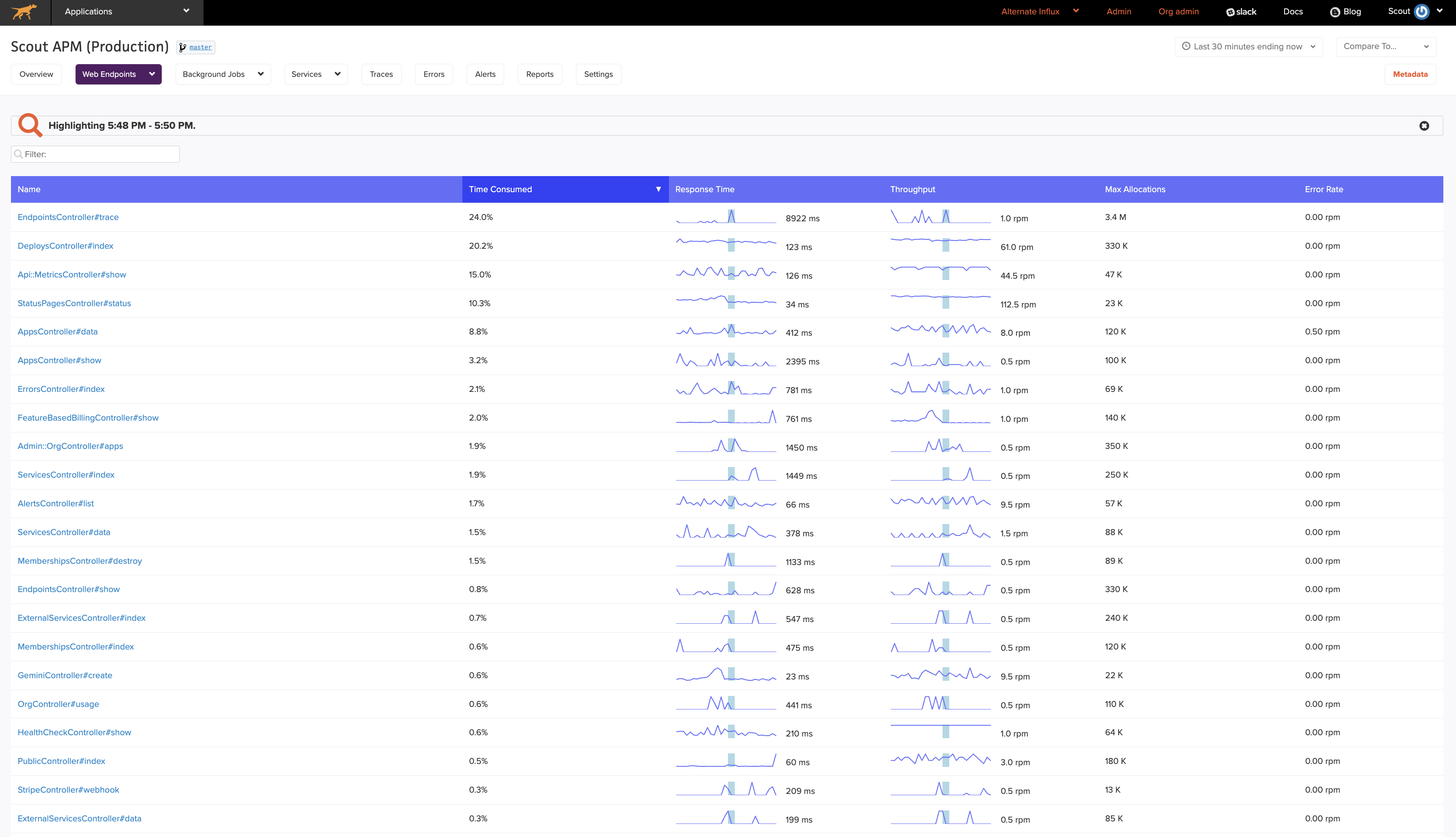Click the response time sparkline for PublicController#index

click(x=726, y=761)
